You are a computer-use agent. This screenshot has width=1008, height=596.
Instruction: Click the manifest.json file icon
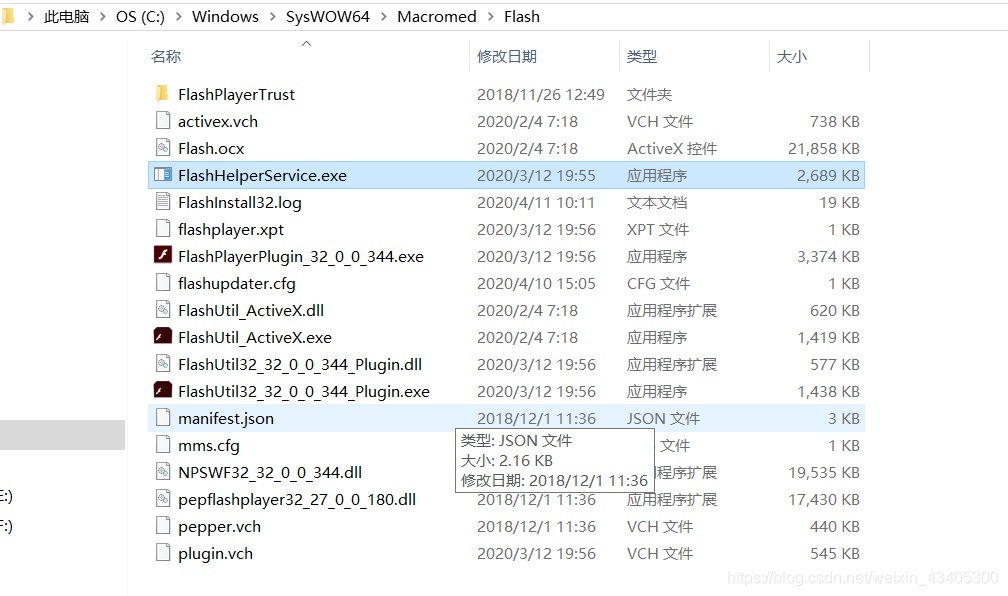tap(163, 418)
